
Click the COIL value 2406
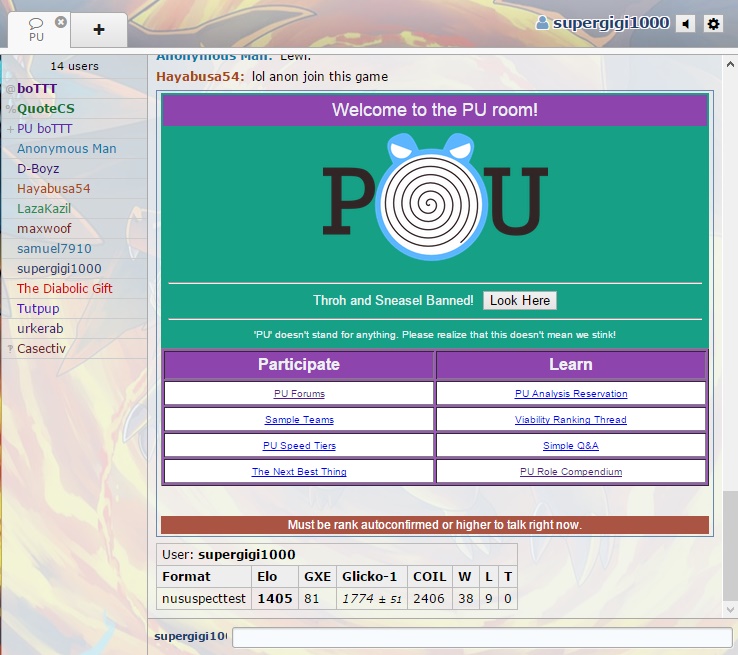pos(429,599)
